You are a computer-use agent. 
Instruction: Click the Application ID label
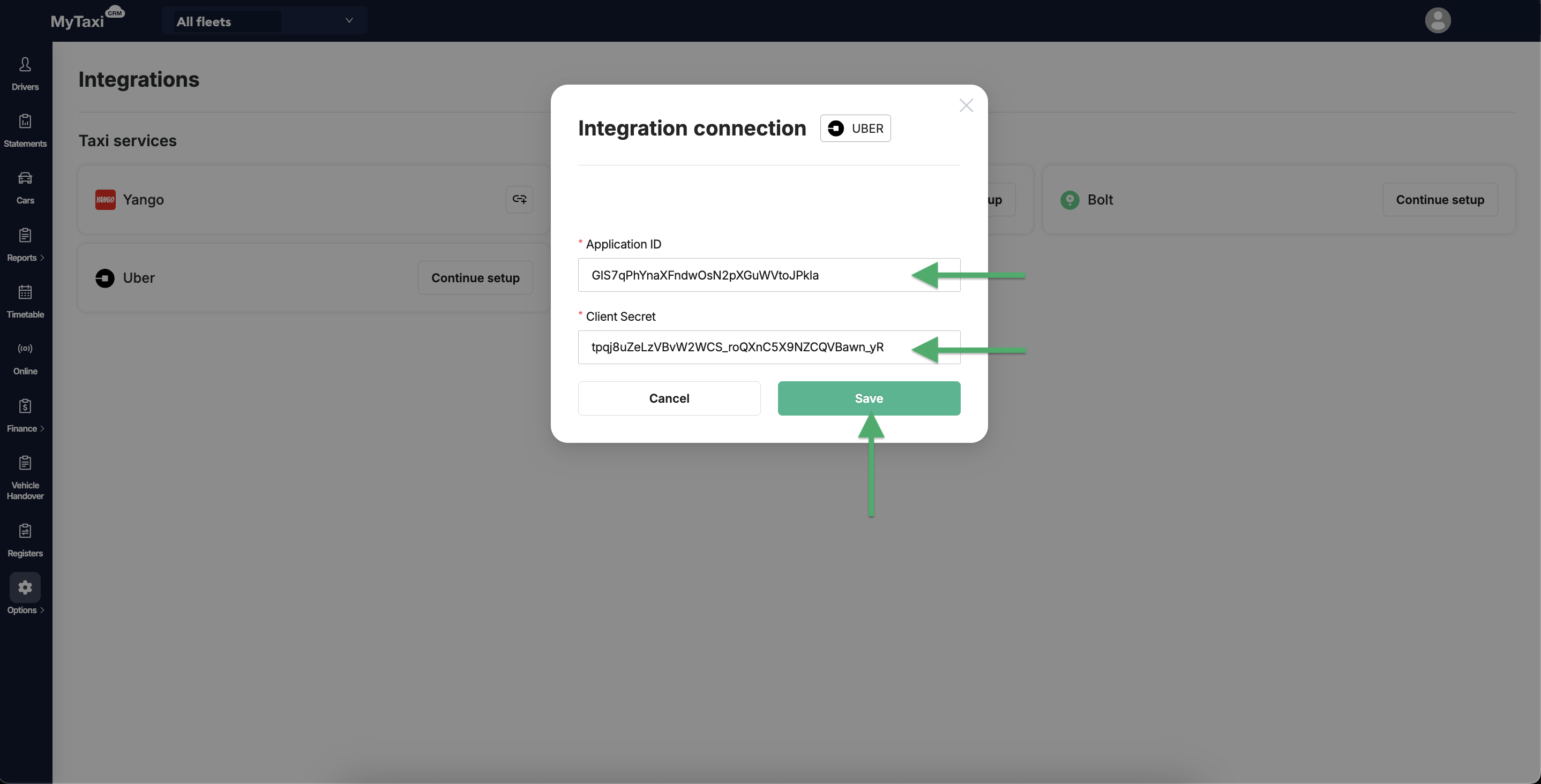click(x=623, y=244)
